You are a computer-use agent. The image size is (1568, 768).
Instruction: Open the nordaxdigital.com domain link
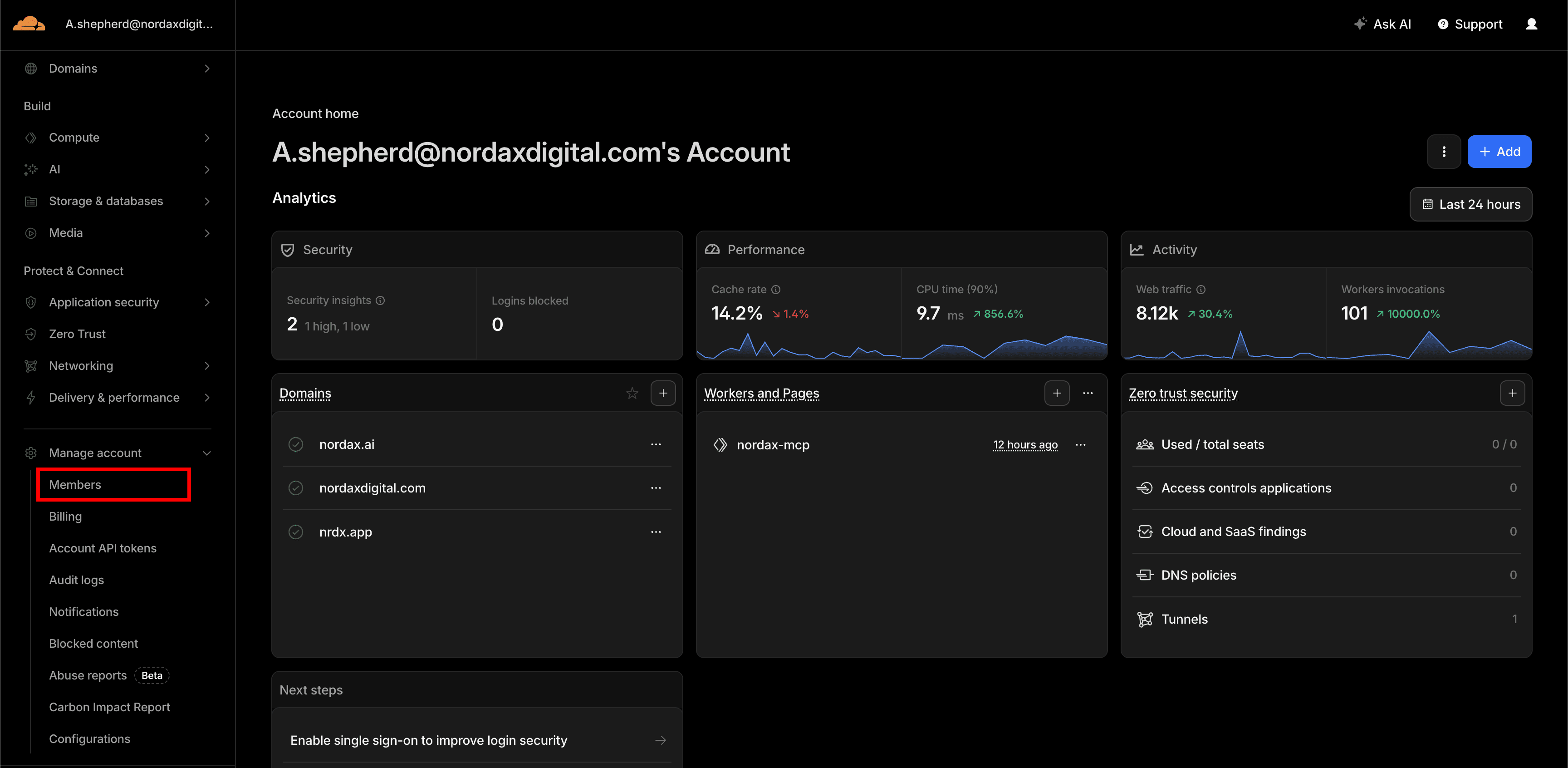pos(372,488)
